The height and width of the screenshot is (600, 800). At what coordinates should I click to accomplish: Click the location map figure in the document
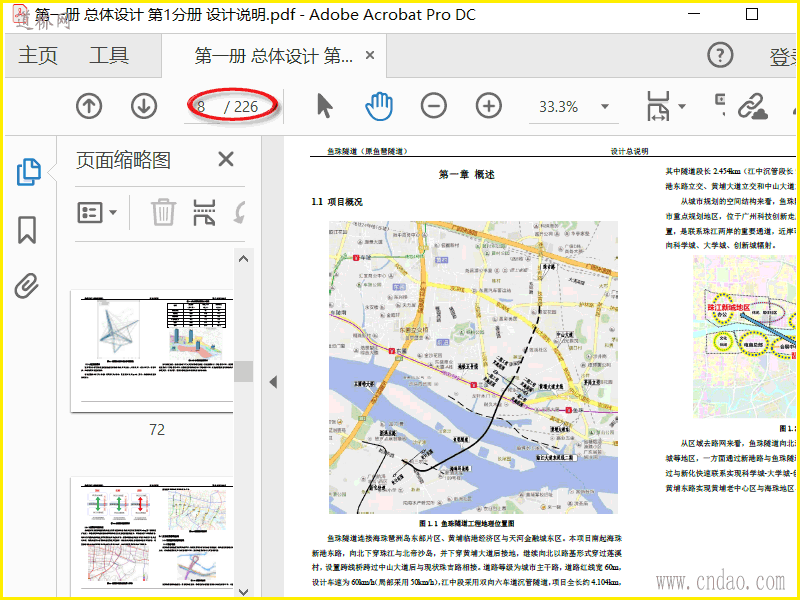pos(473,367)
